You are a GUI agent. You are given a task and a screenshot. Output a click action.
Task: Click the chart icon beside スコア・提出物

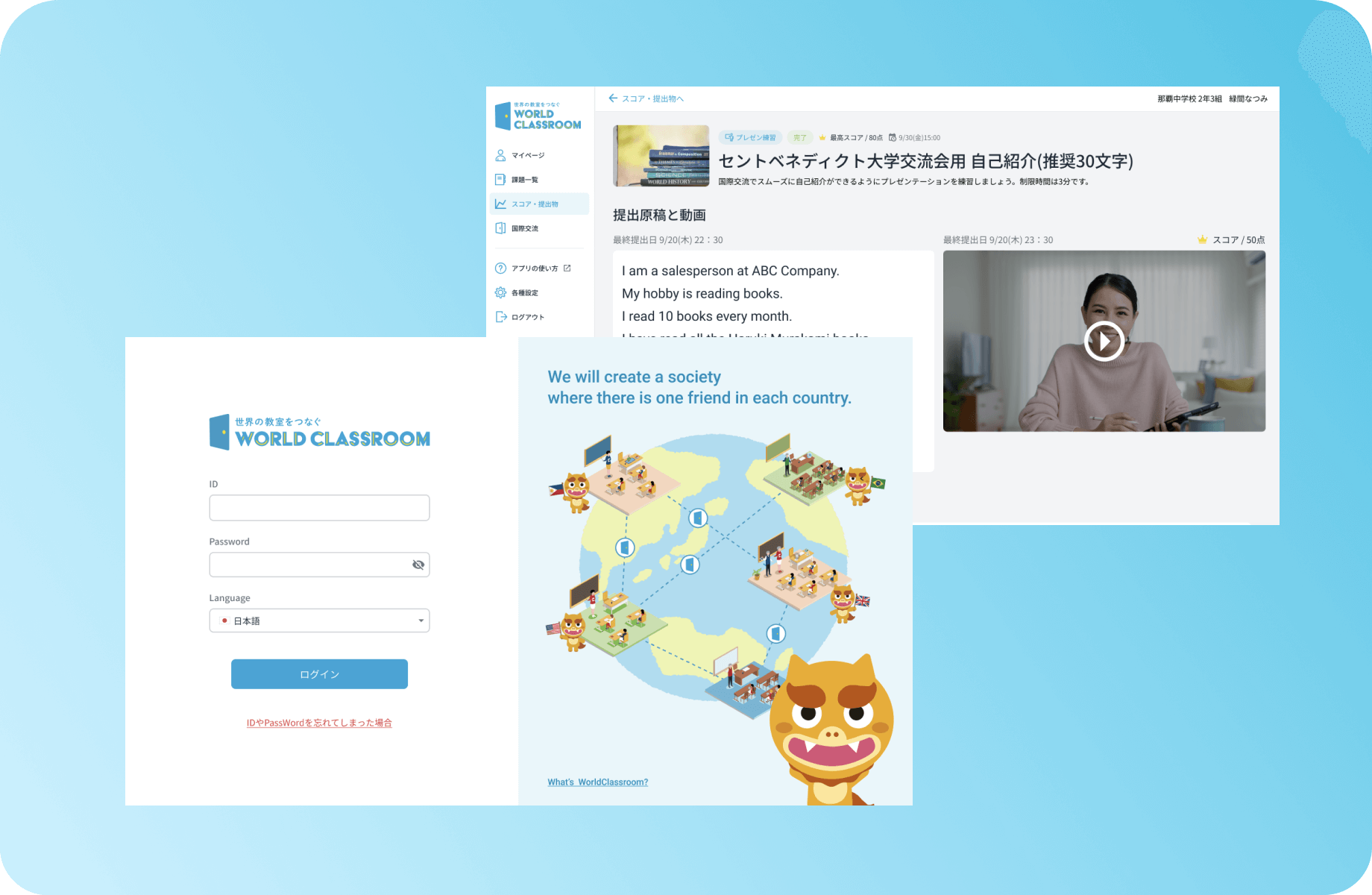pos(500,204)
